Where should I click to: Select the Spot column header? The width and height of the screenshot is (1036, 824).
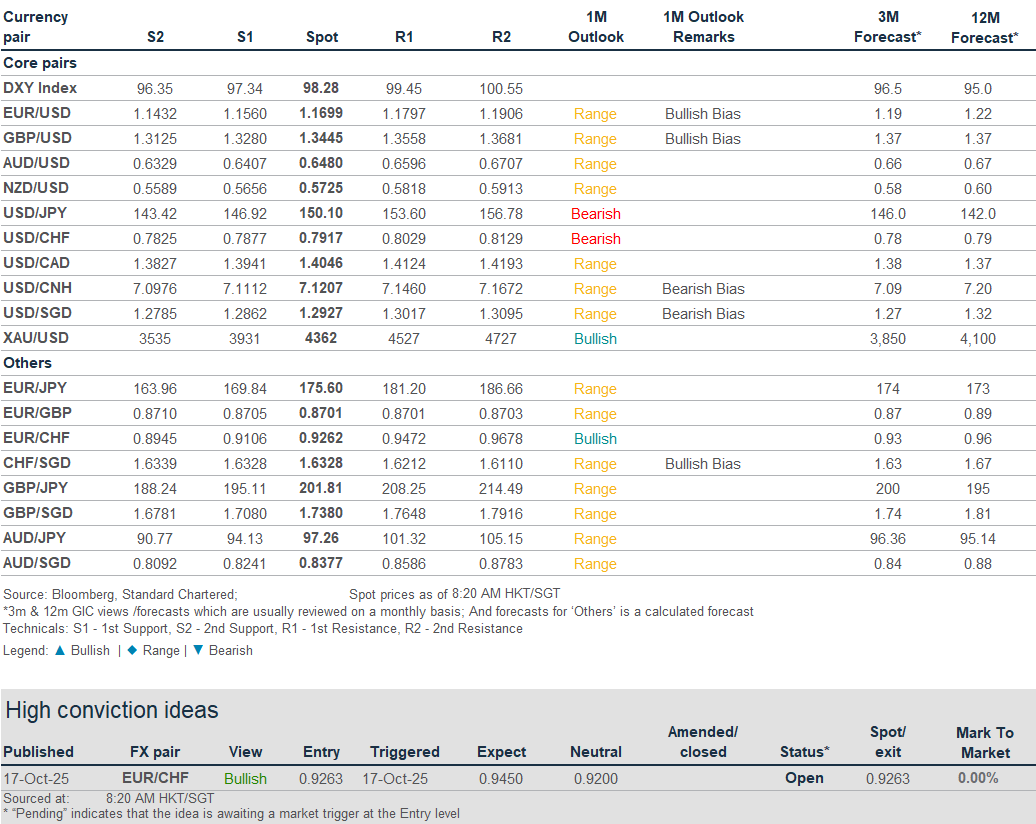pos(321,37)
